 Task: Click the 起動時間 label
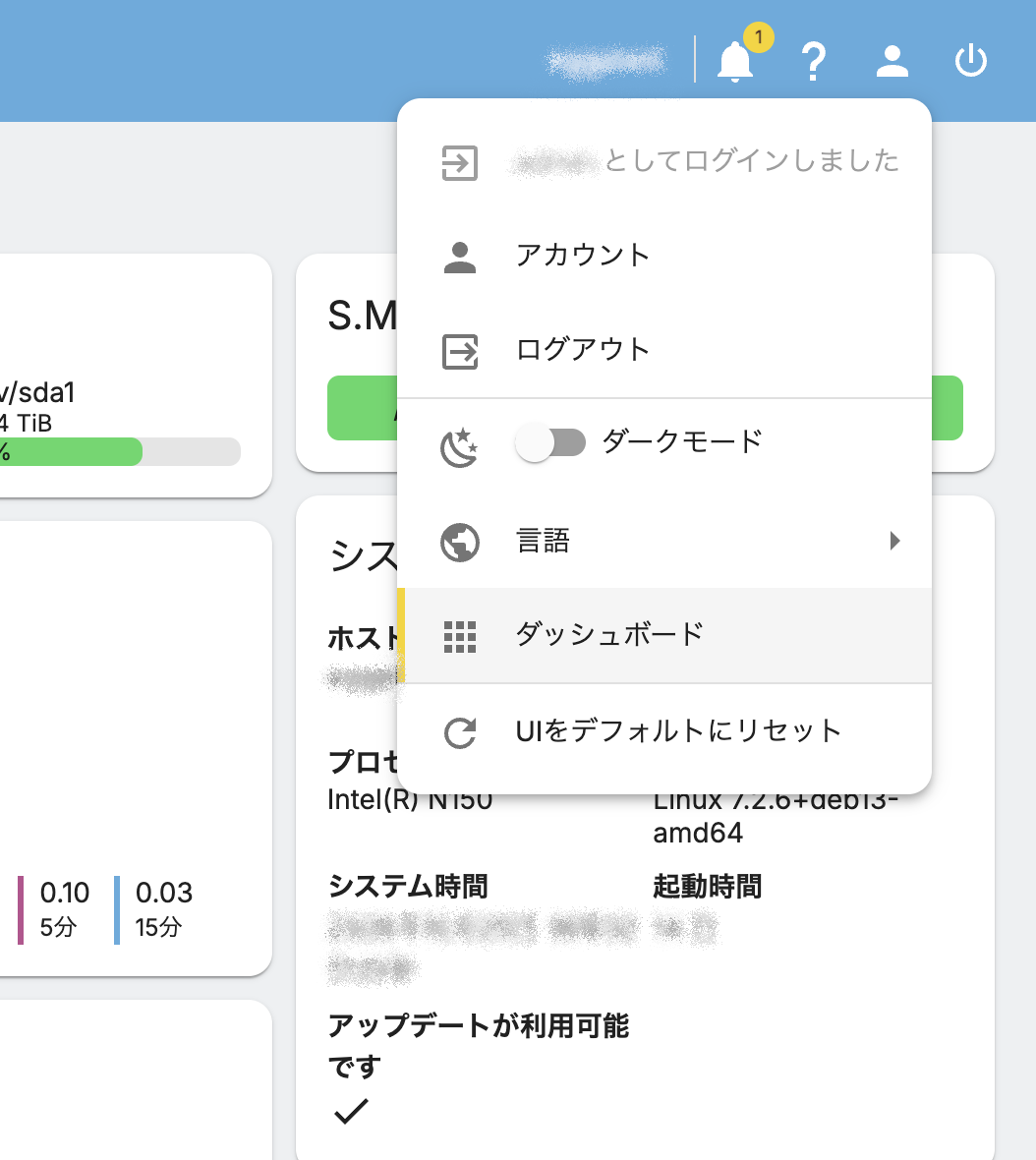pos(707,887)
